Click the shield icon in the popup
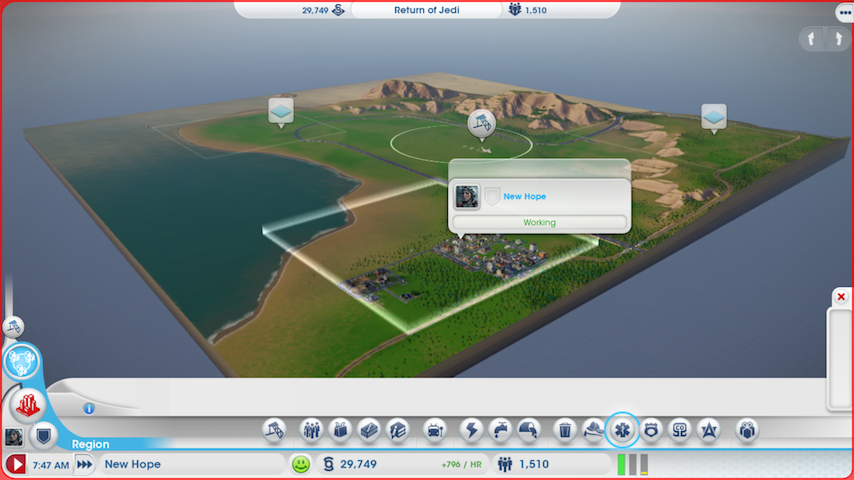The image size is (854, 480). [492, 196]
